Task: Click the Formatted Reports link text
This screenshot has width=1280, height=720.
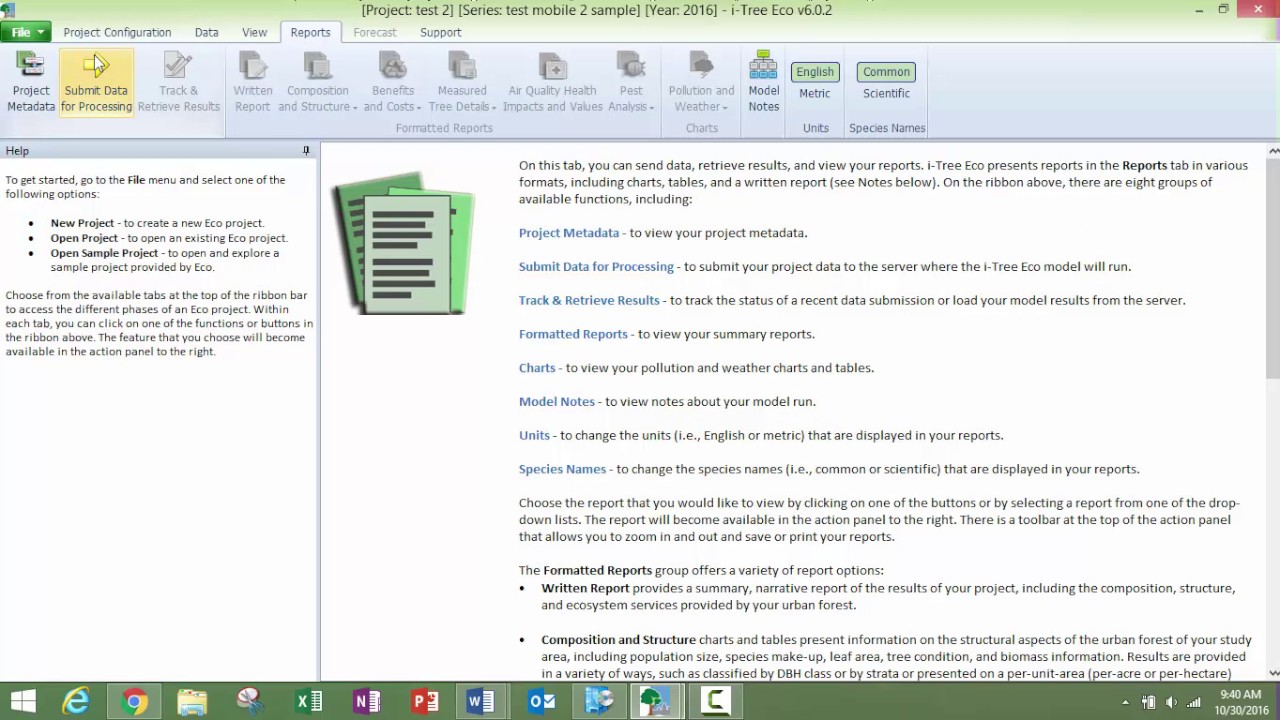Action: (573, 334)
